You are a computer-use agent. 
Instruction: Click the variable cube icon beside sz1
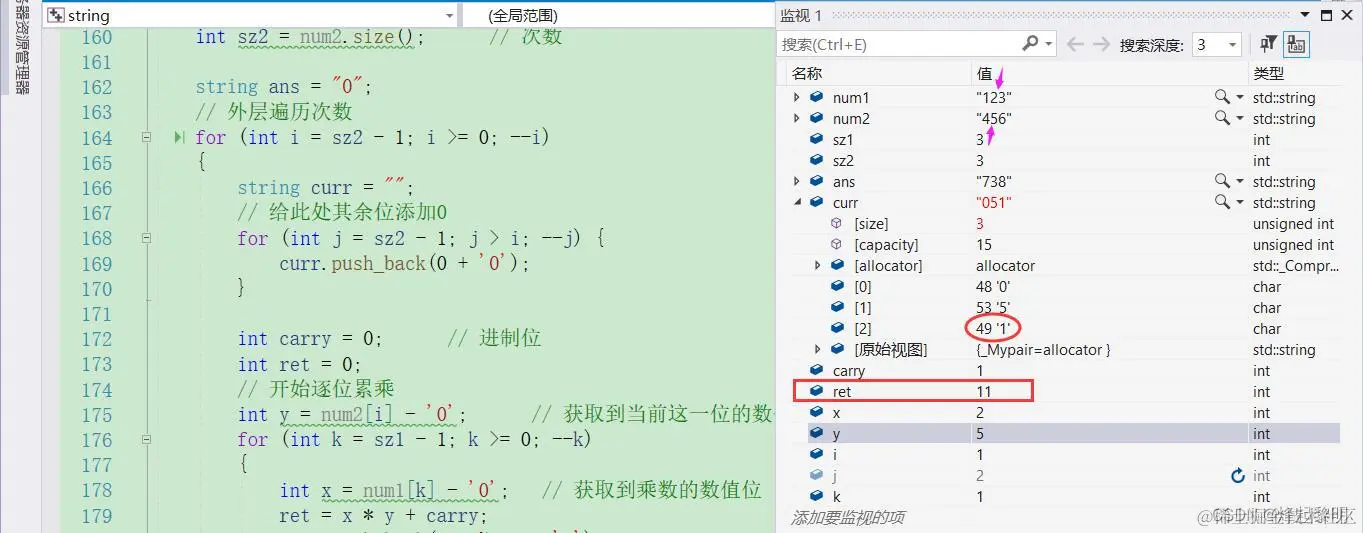point(817,139)
